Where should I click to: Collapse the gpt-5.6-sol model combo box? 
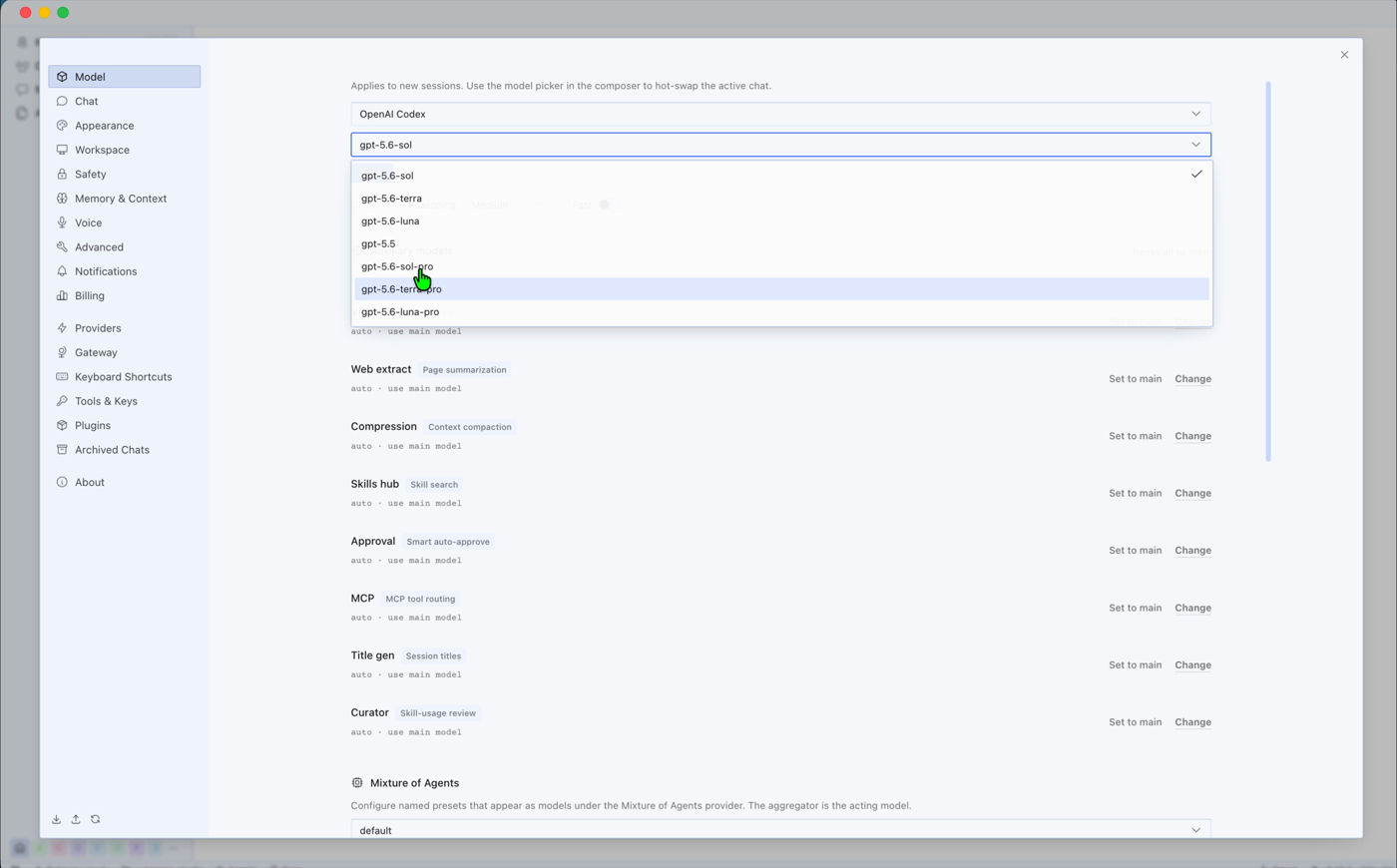(780, 145)
